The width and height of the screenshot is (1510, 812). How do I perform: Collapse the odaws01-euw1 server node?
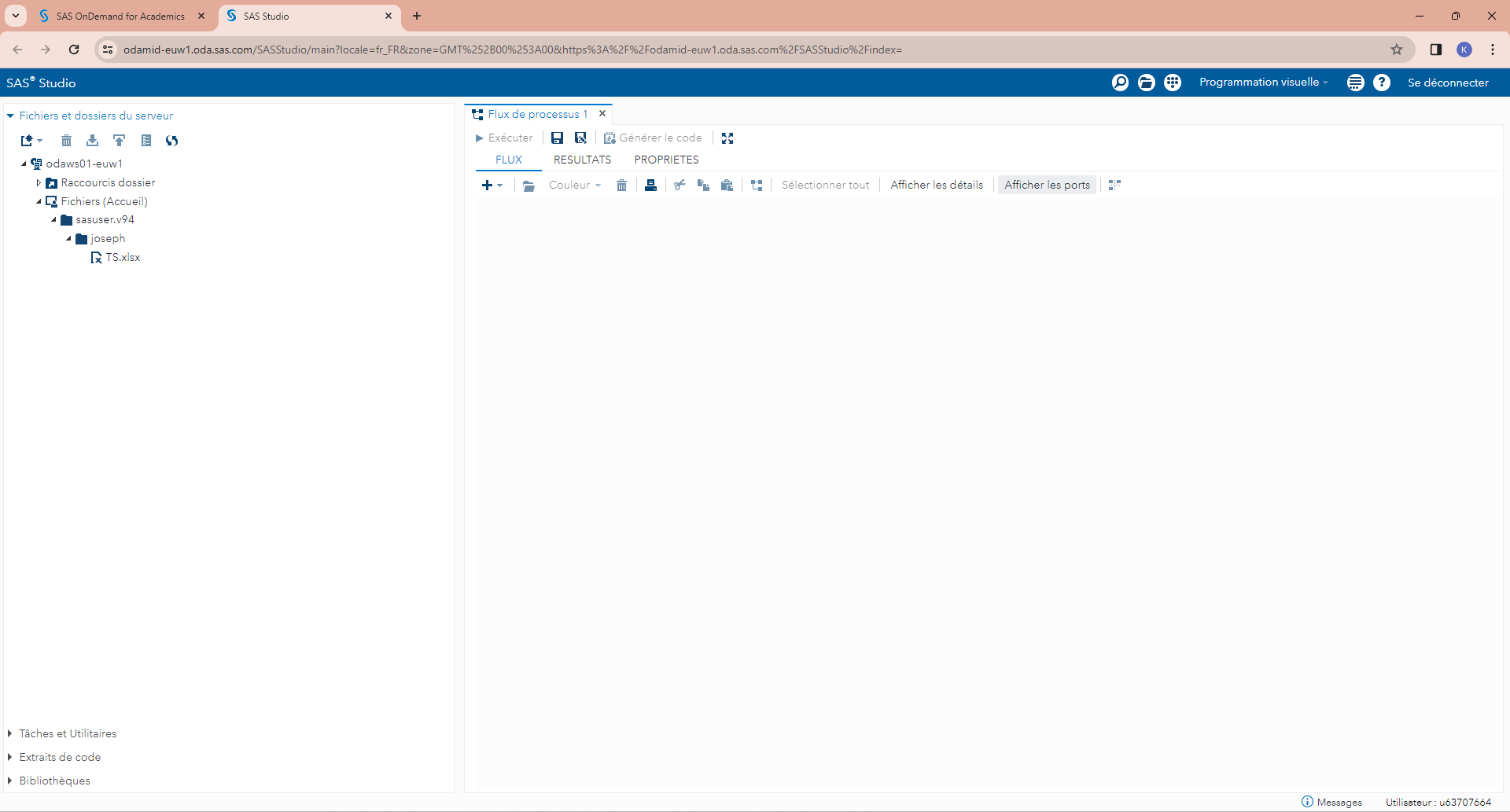click(24, 164)
